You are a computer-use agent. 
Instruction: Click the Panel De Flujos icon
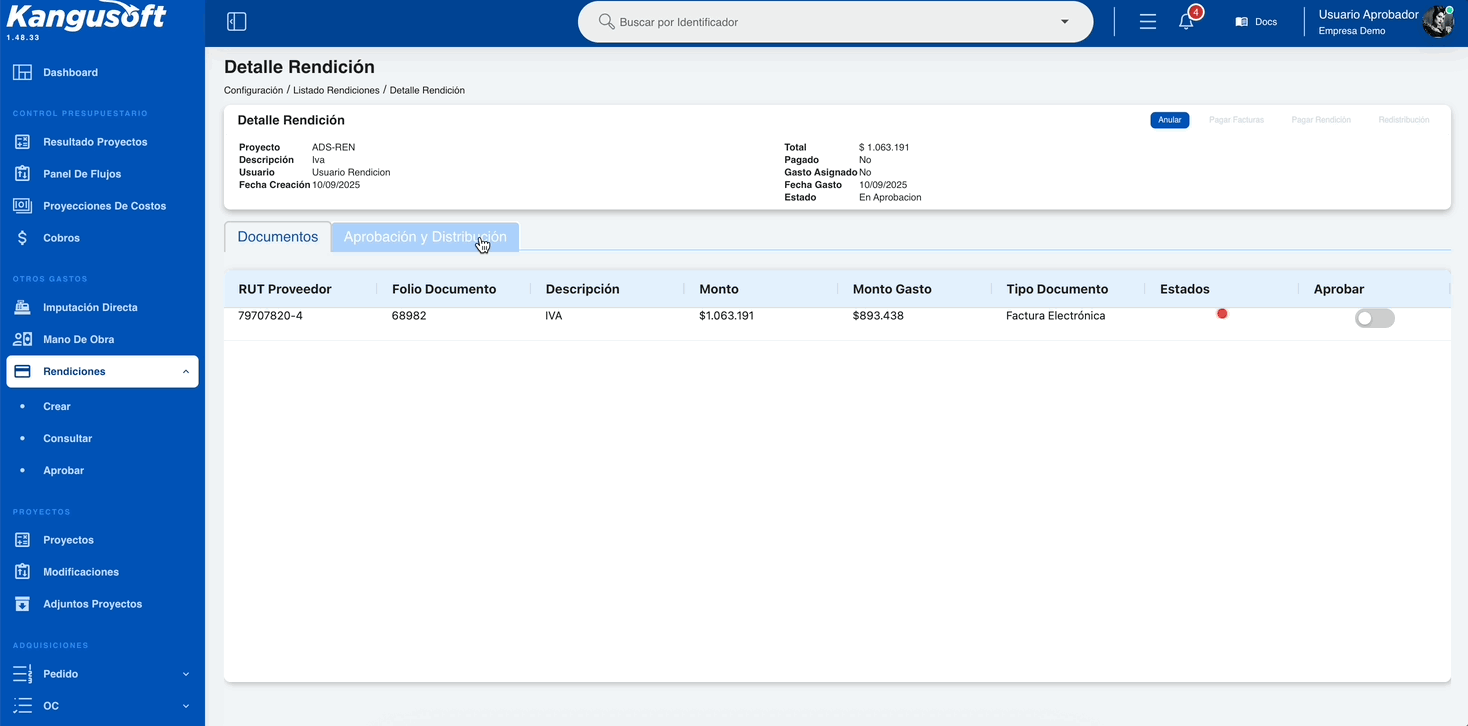[22, 174]
